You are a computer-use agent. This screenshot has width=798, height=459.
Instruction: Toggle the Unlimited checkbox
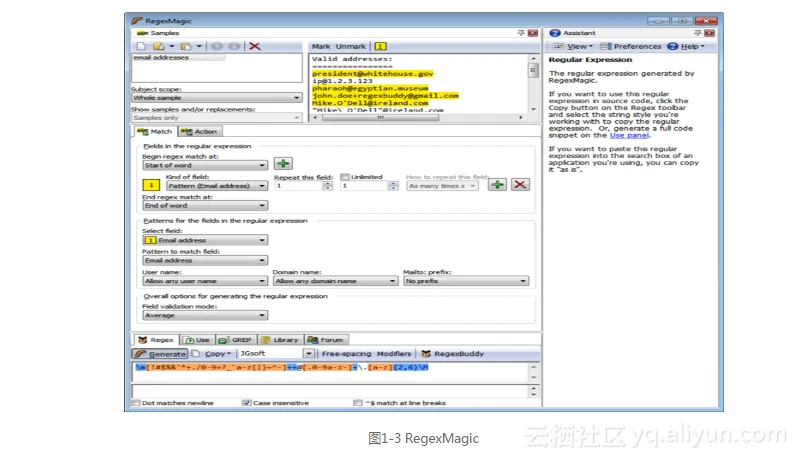[345, 177]
